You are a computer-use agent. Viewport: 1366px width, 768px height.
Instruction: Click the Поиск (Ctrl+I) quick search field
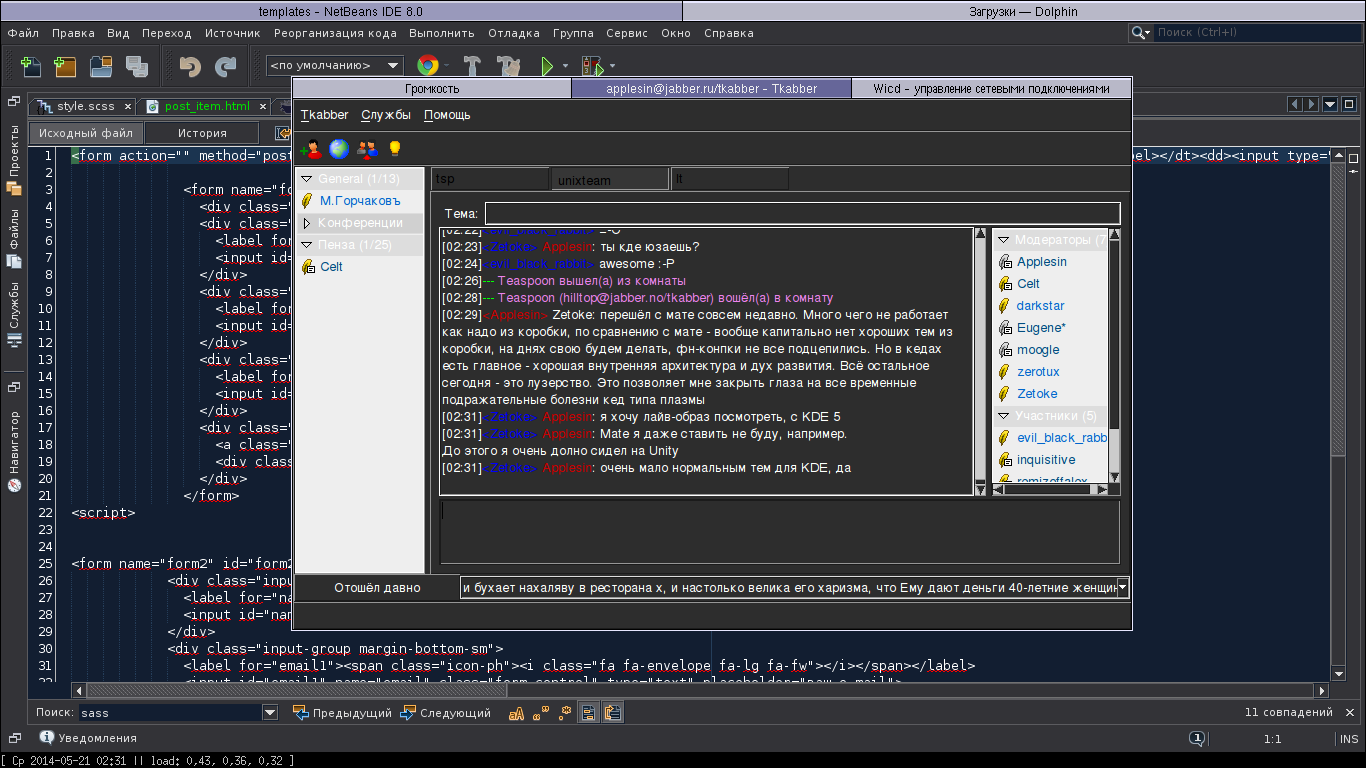(1258, 33)
